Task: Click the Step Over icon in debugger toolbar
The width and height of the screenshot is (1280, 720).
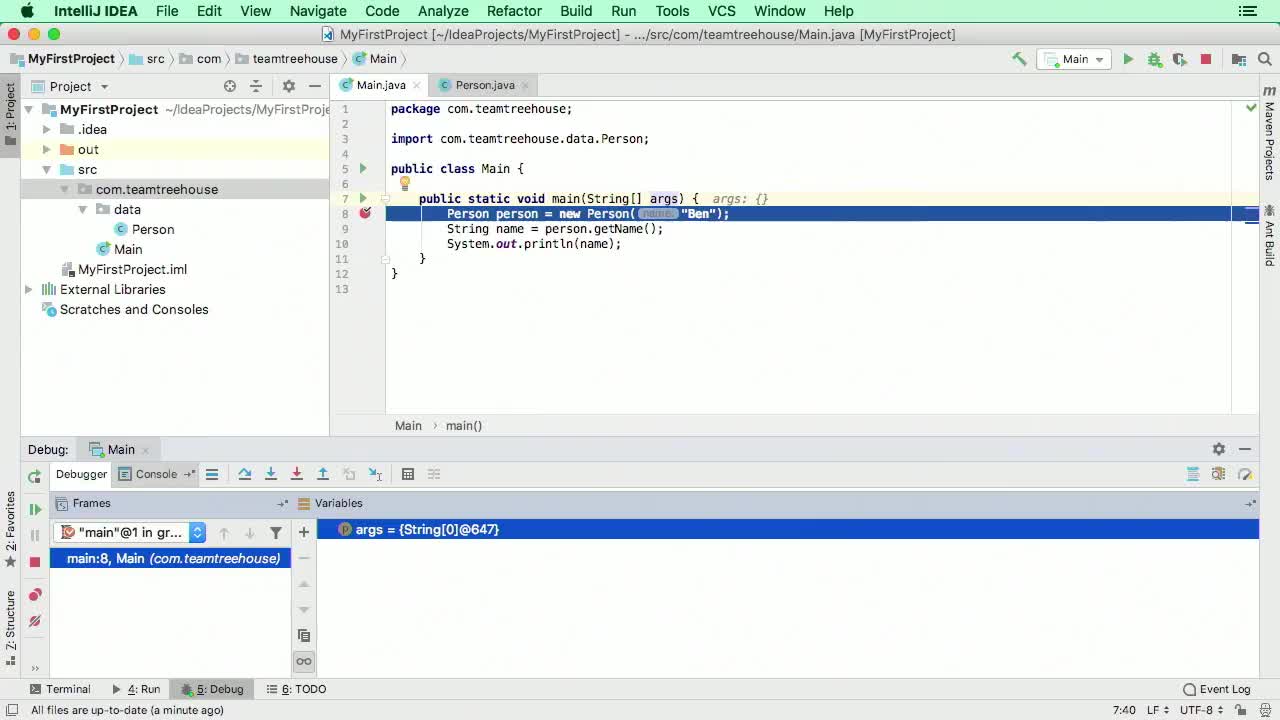Action: [x=245, y=474]
